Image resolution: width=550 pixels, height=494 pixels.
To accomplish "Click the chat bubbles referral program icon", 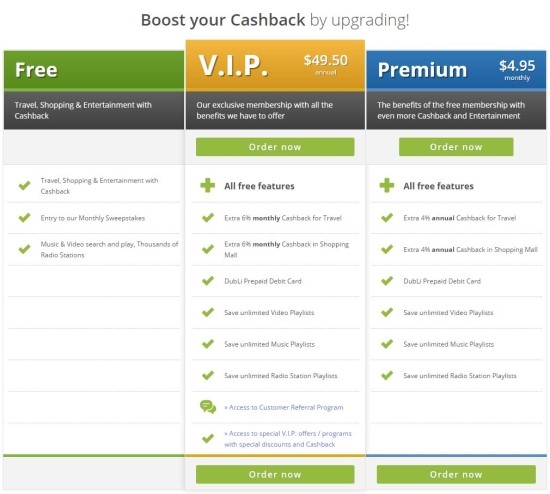I will (208, 407).
